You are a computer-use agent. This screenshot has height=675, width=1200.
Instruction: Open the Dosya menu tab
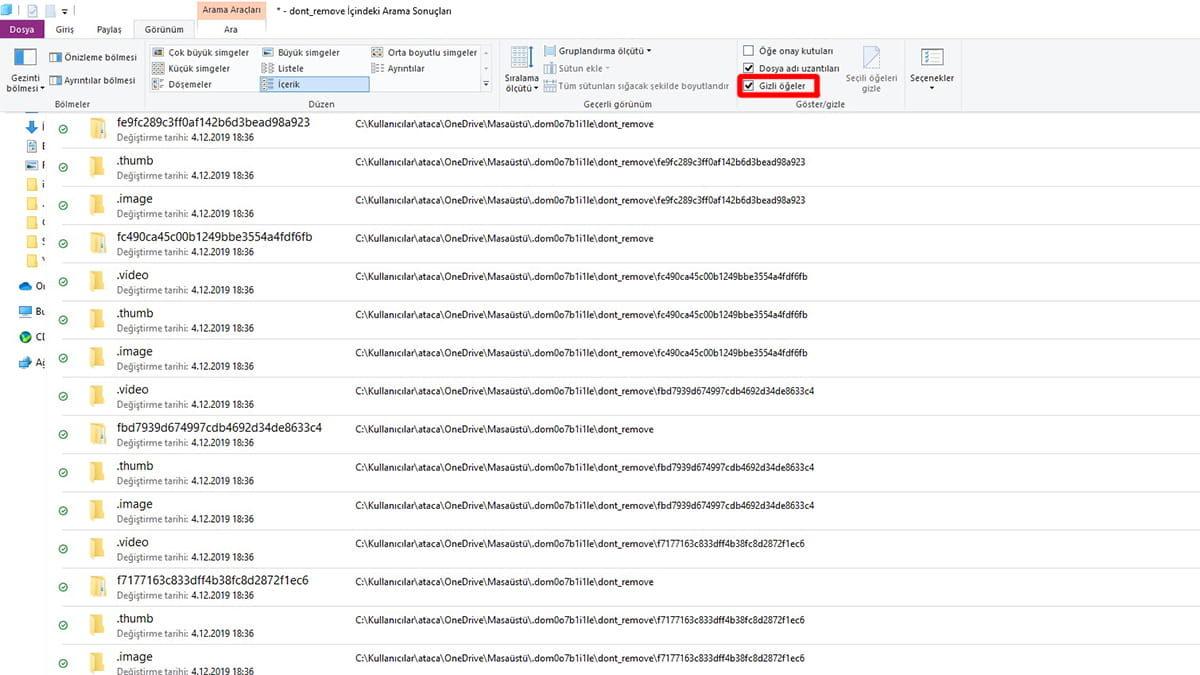click(21, 30)
